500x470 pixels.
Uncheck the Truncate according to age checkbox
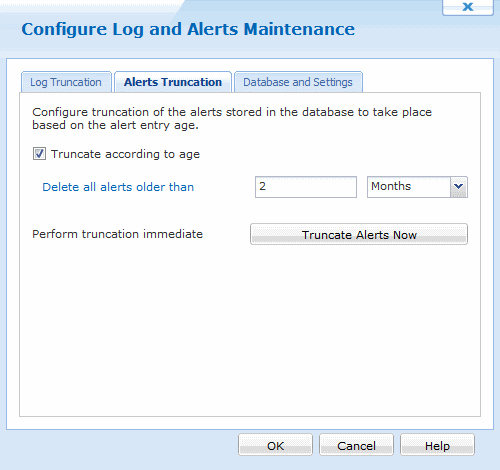tap(39, 154)
